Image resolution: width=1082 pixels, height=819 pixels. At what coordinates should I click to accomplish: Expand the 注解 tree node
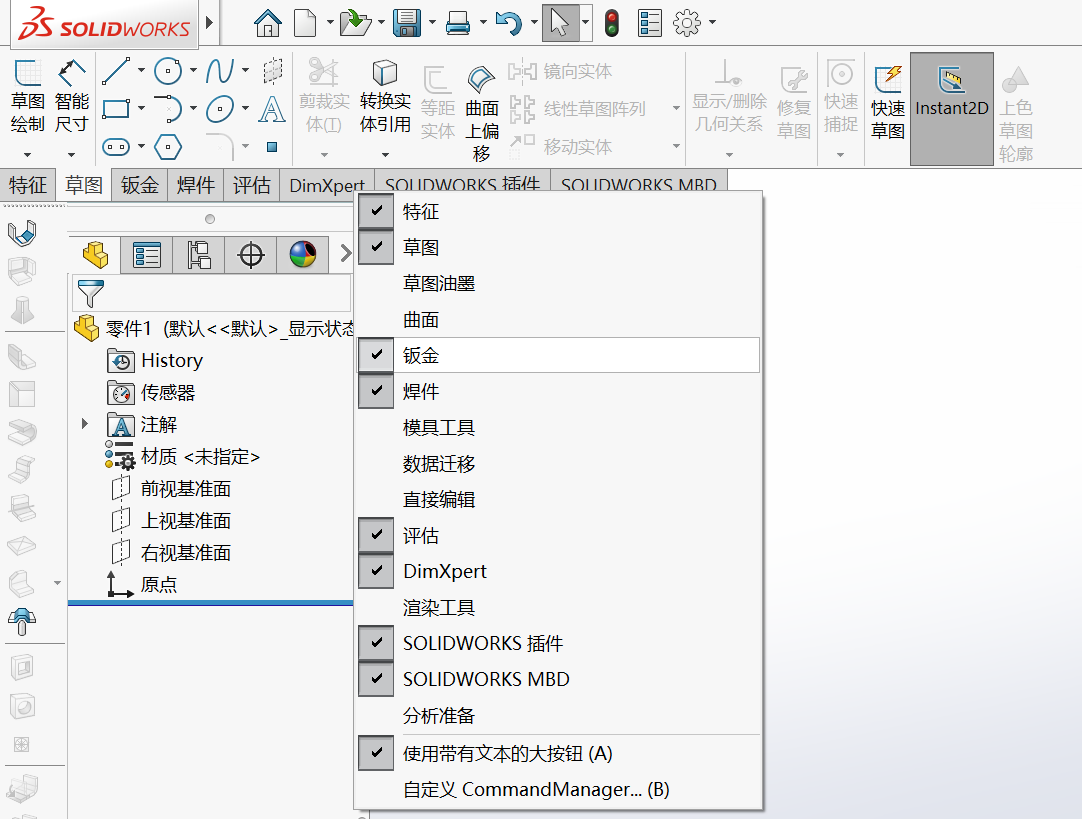pyautogui.click(x=85, y=424)
